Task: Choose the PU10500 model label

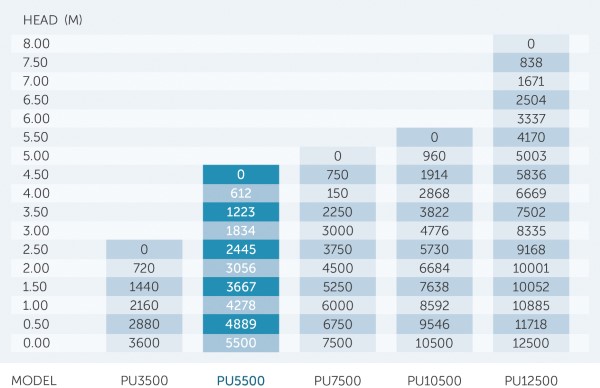Action: point(434,381)
